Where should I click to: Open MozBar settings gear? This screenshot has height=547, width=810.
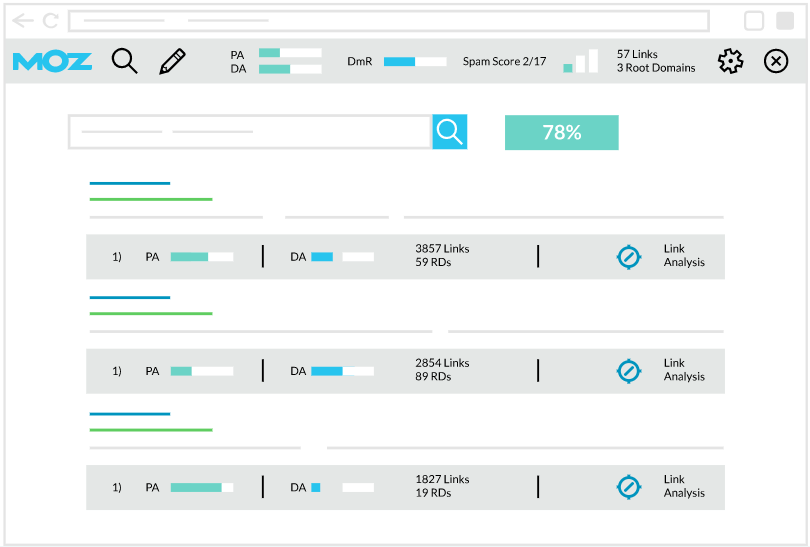click(x=731, y=62)
